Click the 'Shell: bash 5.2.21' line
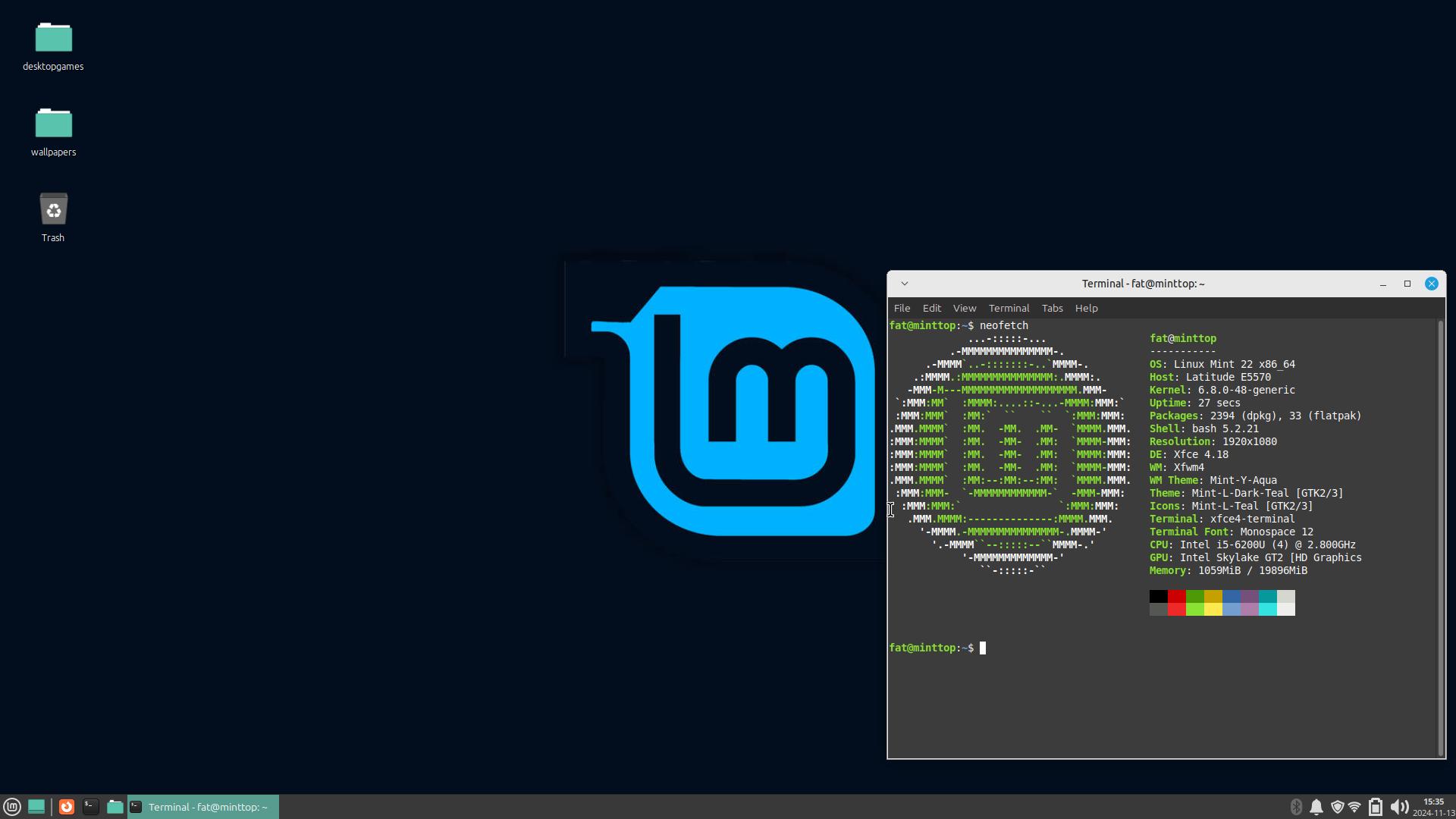This screenshot has height=819, width=1456. (x=1204, y=429)
